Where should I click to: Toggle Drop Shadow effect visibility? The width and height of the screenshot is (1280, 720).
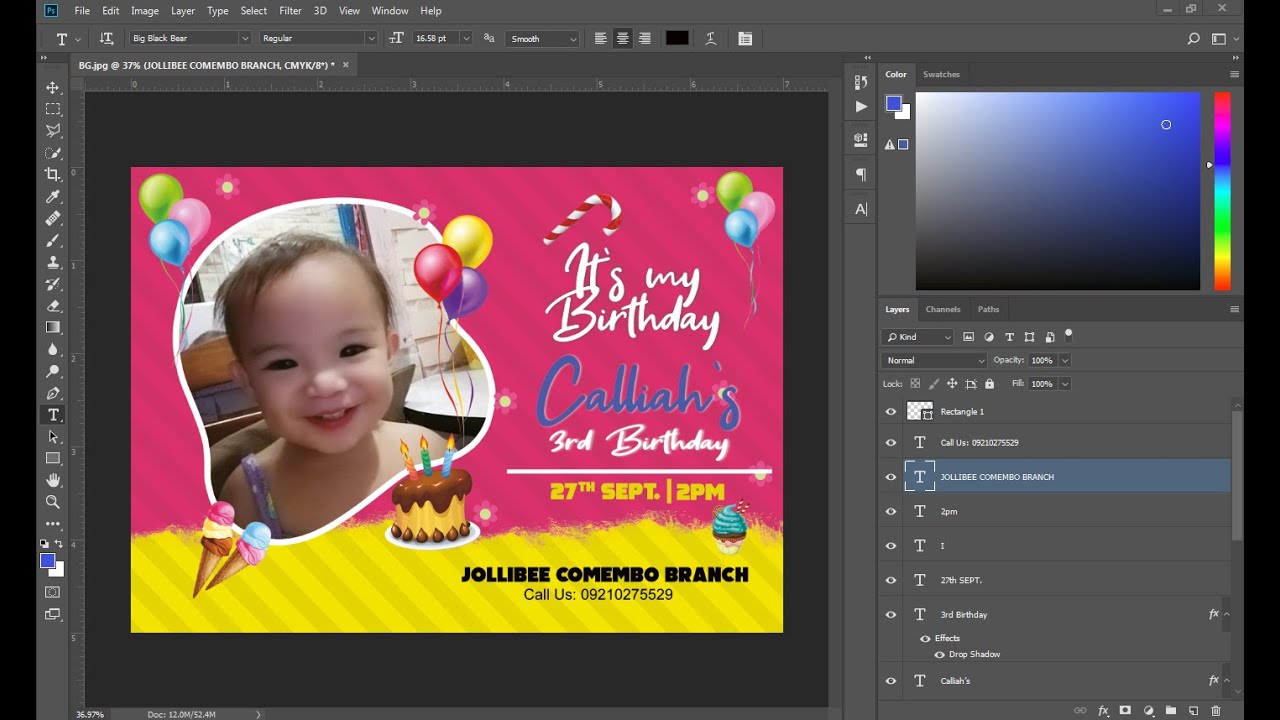point(939,655)
